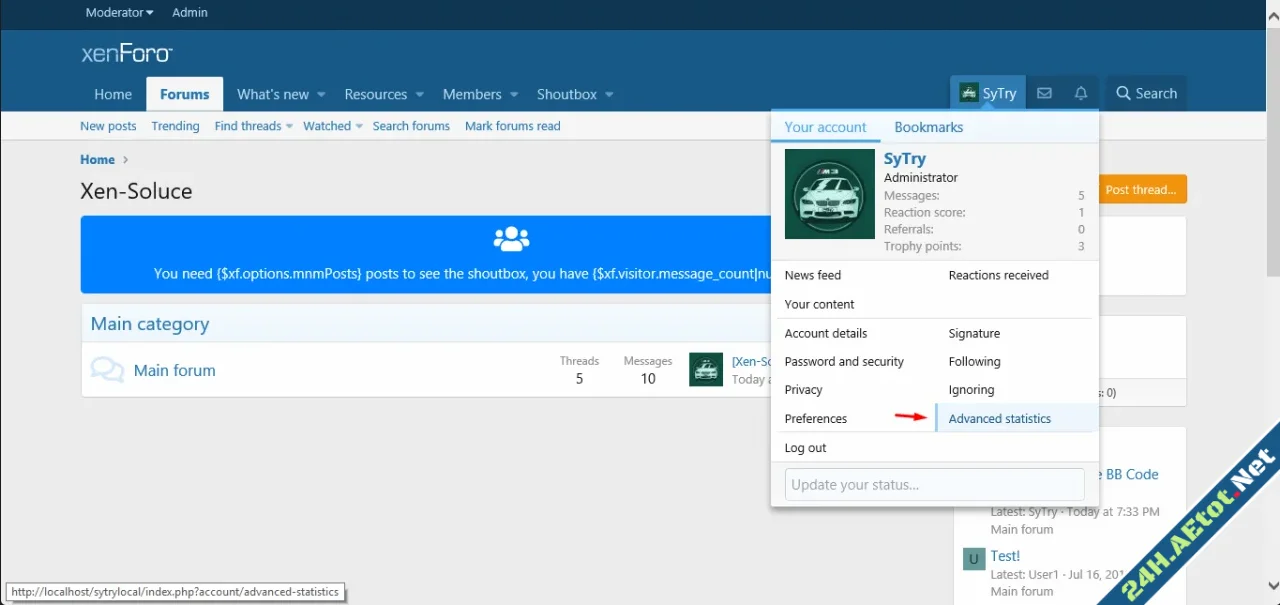1280x605 pixels.
Task: Switch to the Bookmarks tab
Action: click(x=928, y=127)
